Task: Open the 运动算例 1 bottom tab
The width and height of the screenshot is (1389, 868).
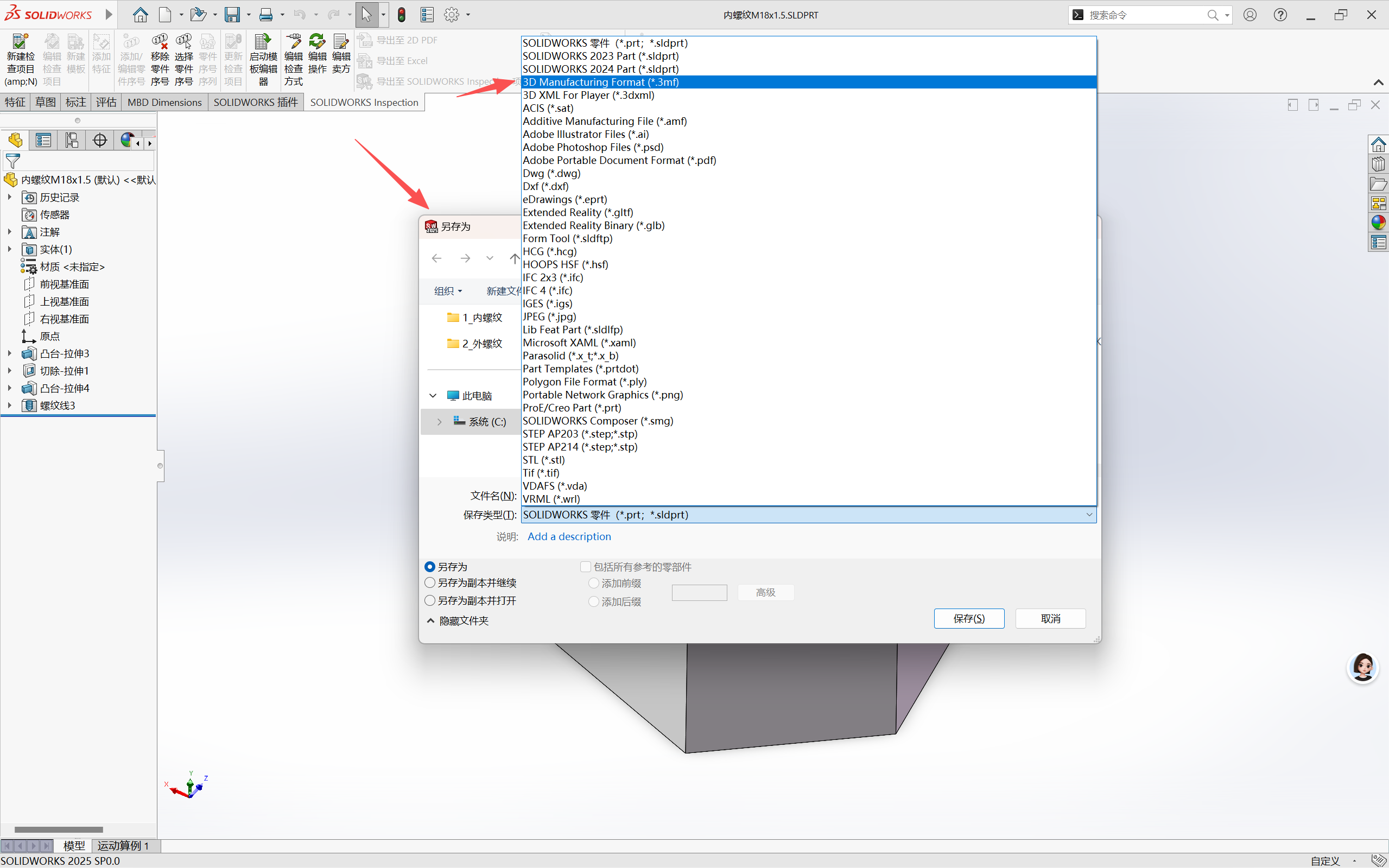Action: 123,846
